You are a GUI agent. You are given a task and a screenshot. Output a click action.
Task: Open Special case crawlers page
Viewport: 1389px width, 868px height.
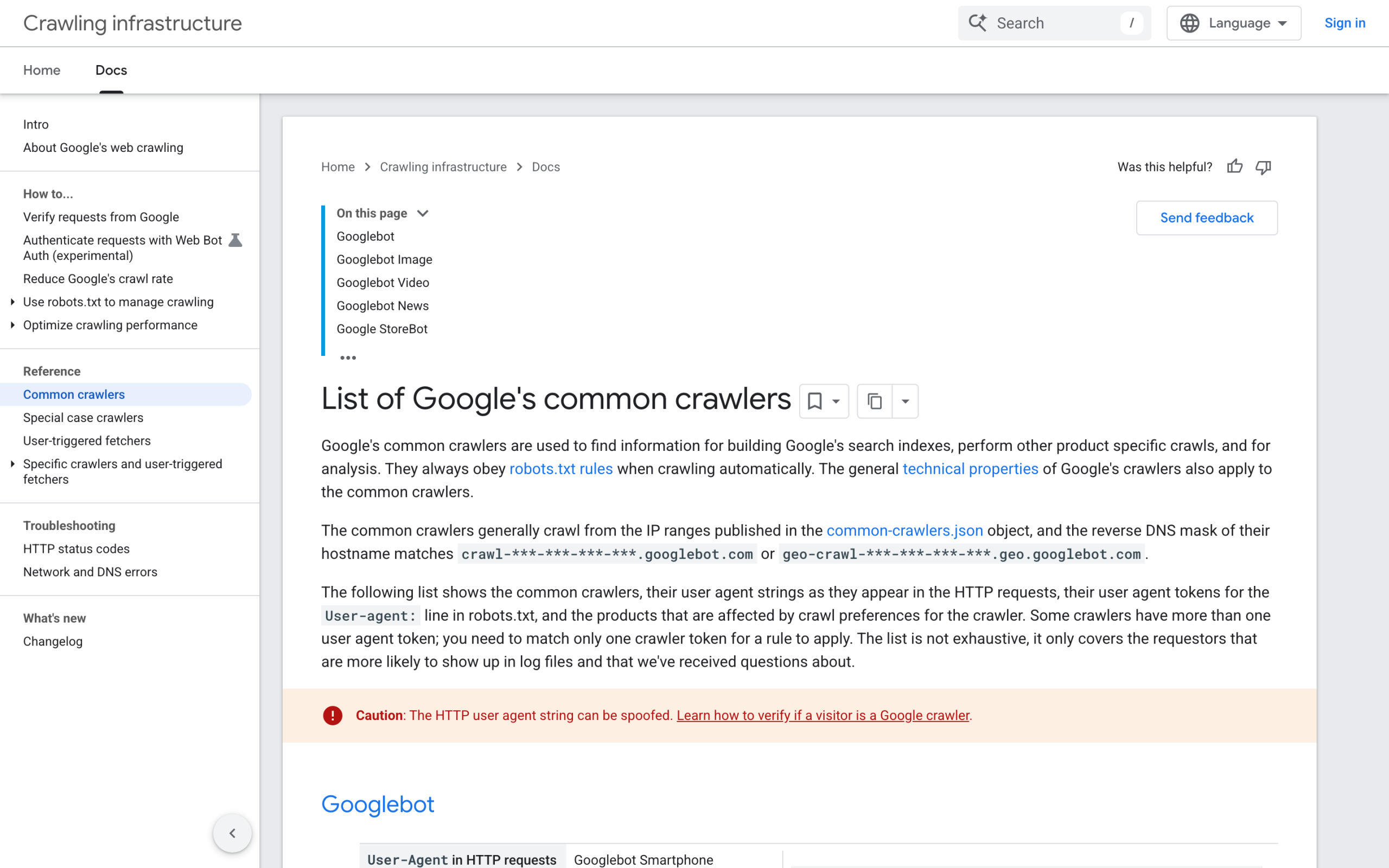83,417
